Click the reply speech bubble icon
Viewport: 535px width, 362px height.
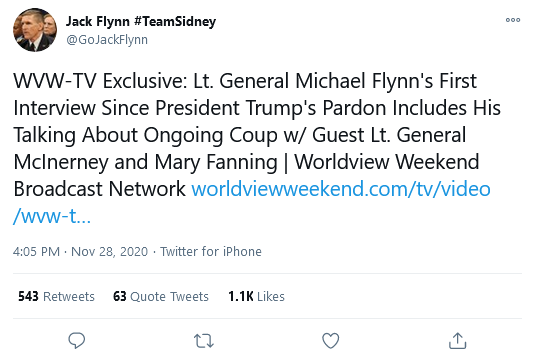(76, 340)
